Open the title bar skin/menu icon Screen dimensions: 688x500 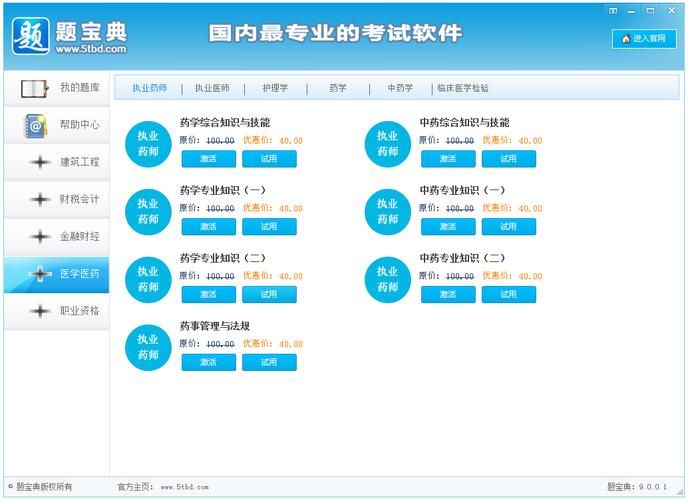pos(613,11)
